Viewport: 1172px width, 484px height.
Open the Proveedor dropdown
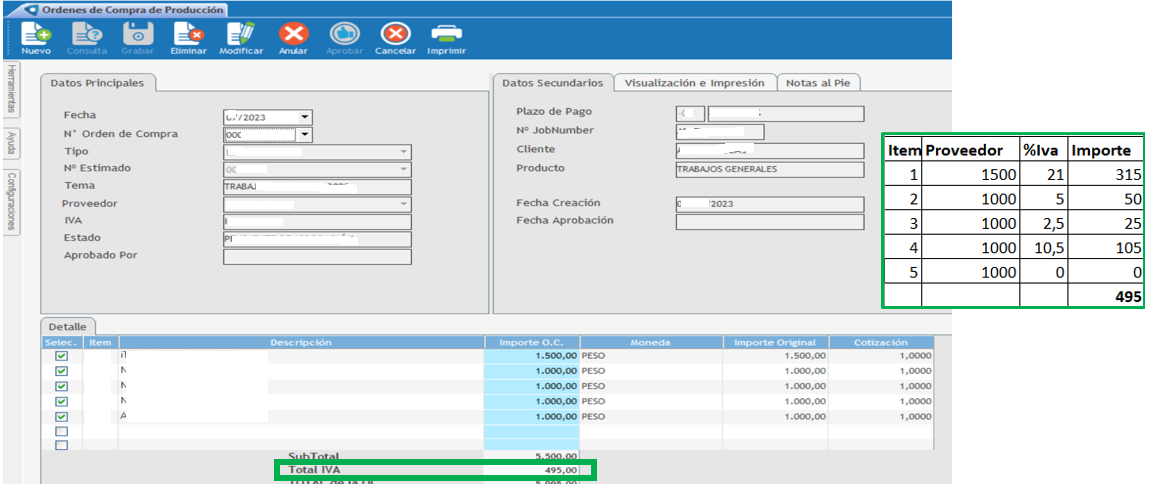click(x=404, y=204)
